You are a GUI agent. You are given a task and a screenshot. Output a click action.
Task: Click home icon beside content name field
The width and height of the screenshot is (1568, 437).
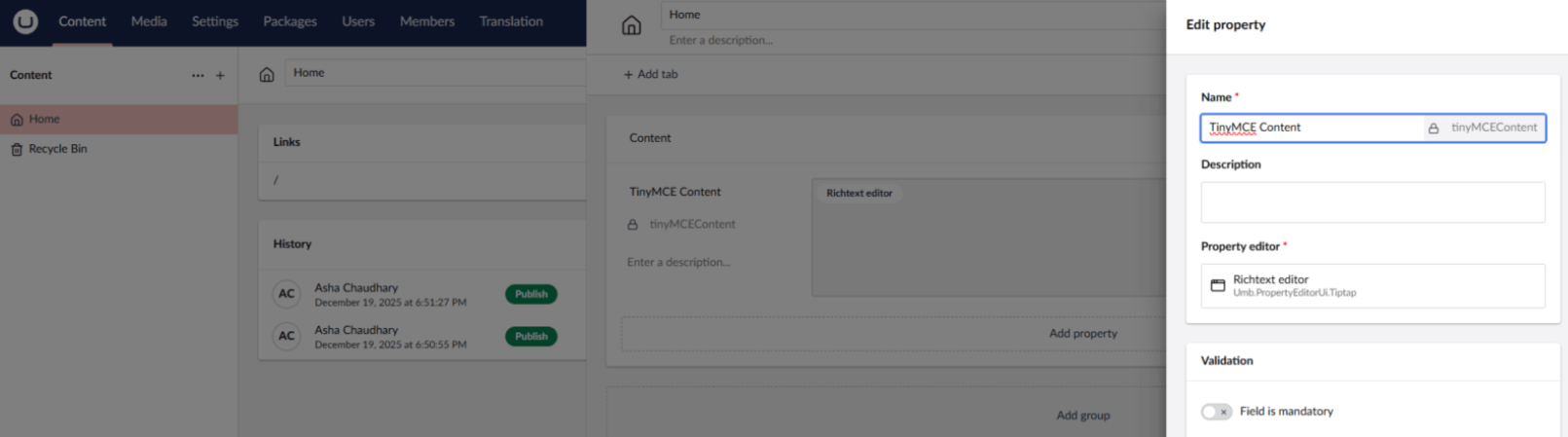click(x=267, y=74)
